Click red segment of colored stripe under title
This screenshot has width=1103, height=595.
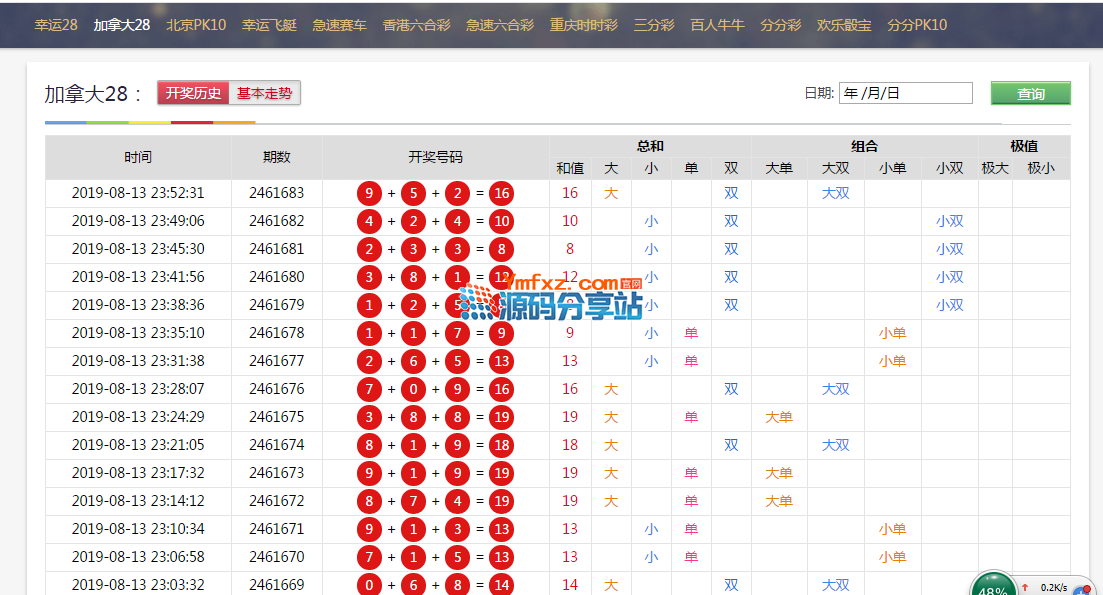pyautogui.click(x=192, y=122)
